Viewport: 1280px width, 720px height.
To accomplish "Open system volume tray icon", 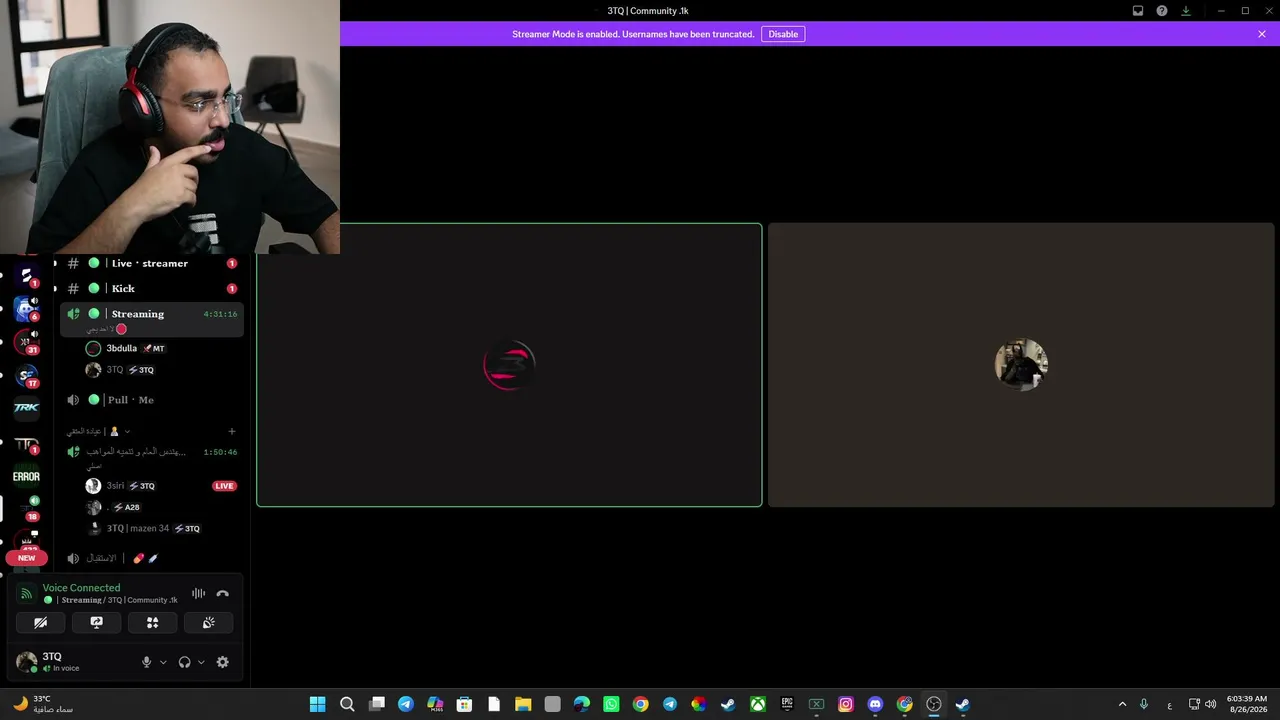I will 1211,704.
